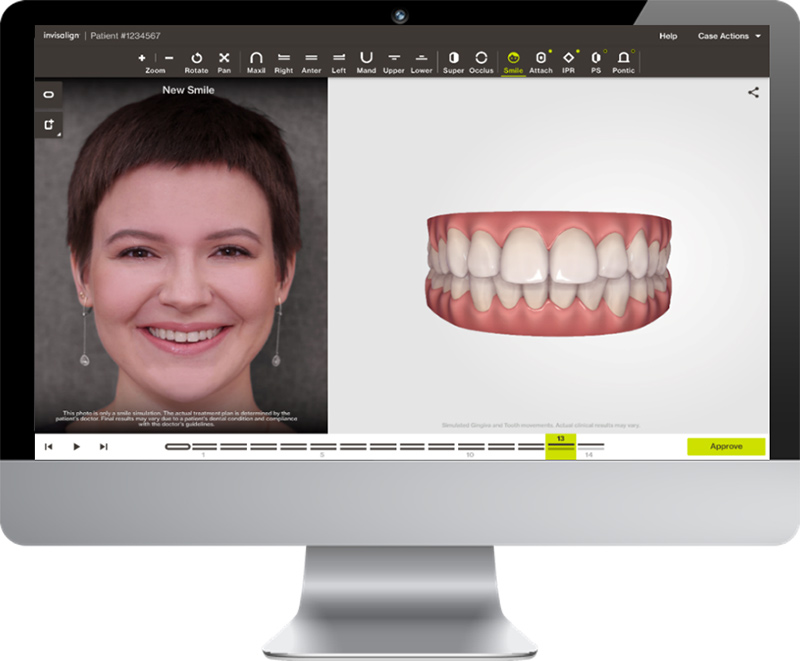800x661 pixels.
Task: Jump to the first stage
Action: pos(48,447)
